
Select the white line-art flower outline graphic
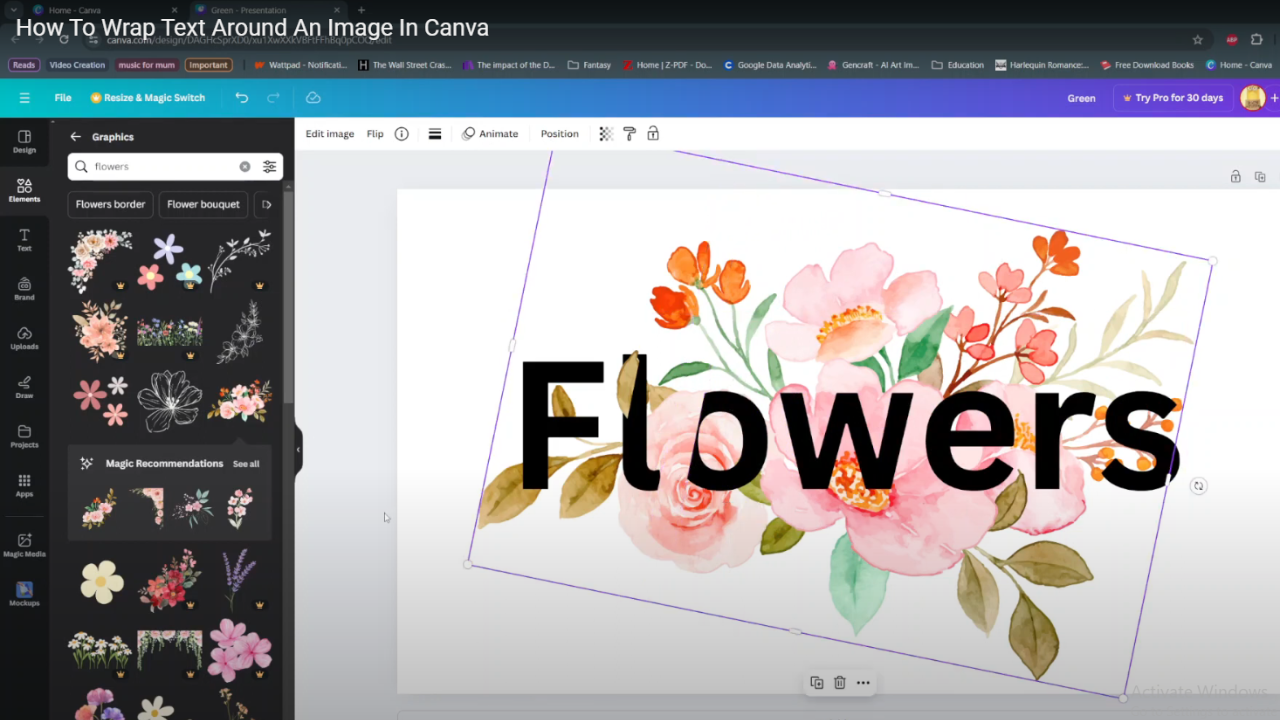point(169,401)
